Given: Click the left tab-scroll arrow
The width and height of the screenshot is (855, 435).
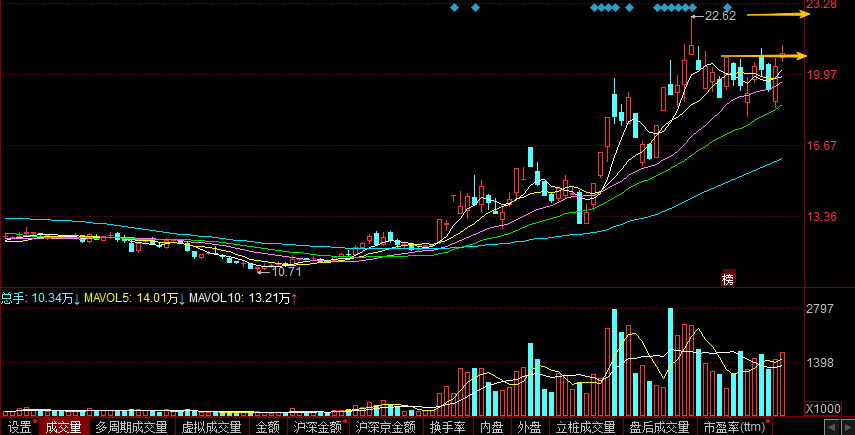Looking at the screenshot, I should pyautogui.click(x=832, y=427).
